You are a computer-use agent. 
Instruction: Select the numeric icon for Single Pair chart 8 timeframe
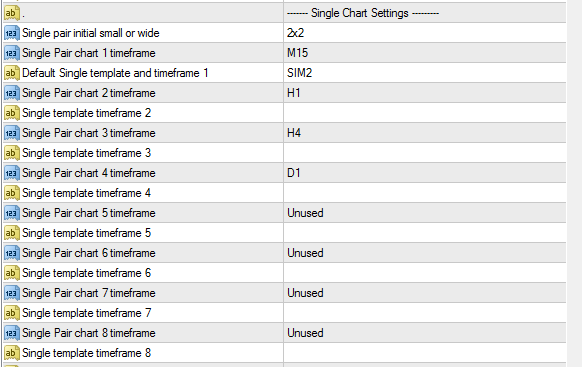pos(11,333)
